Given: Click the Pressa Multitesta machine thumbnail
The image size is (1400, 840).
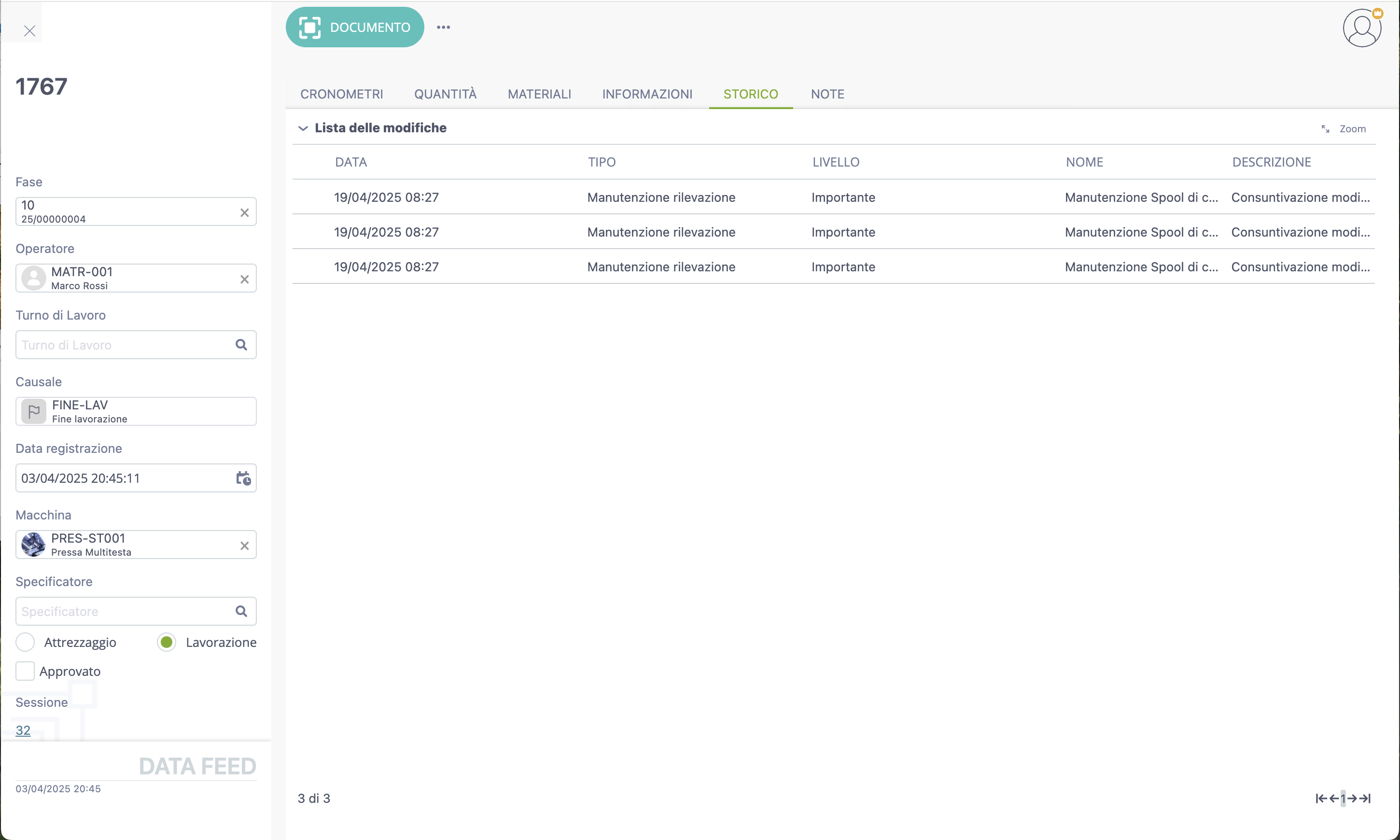Looking at the screenshot, I should (33, 545).
